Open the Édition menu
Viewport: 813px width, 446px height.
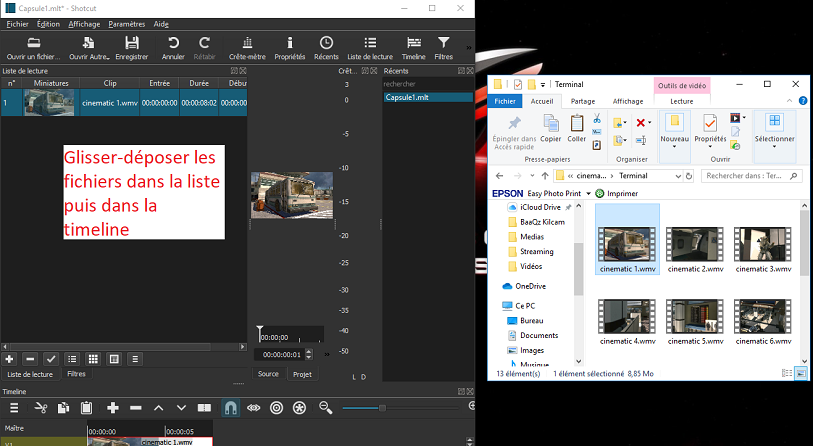click(48, 24)
